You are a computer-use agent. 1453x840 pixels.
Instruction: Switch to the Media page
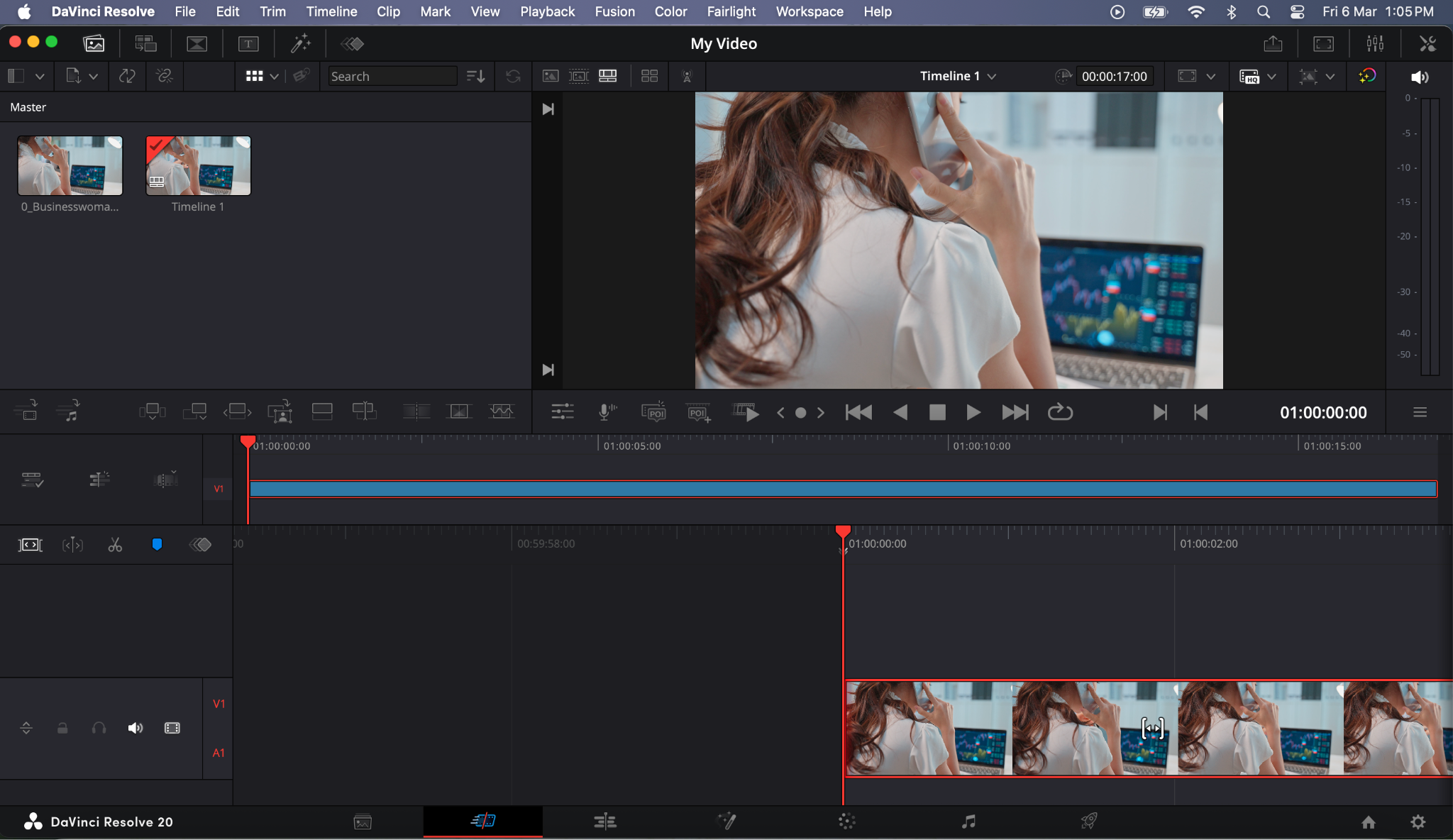tap(362, 822)
